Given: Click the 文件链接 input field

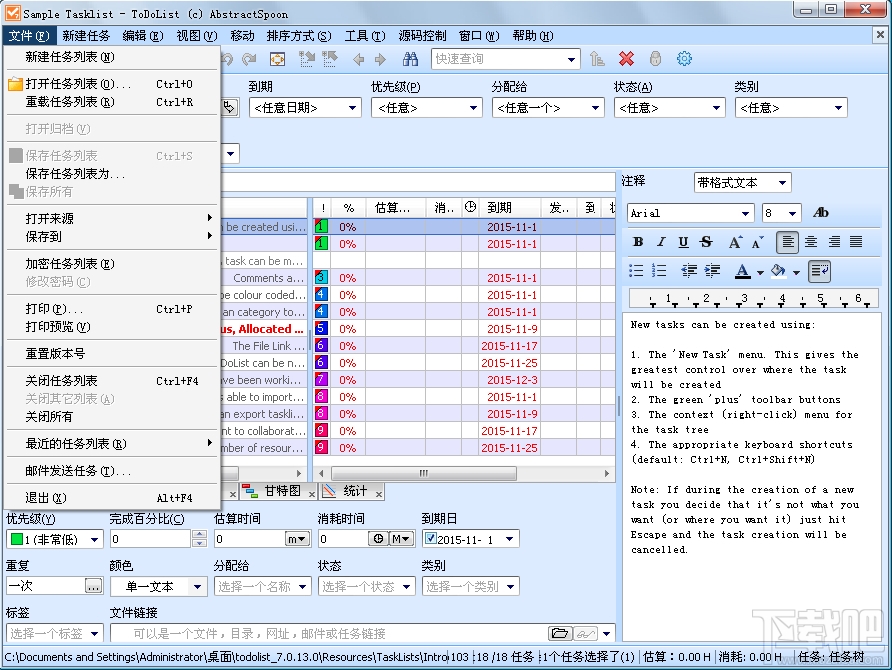Looking at the screenshot, I should tap(328, 633).
